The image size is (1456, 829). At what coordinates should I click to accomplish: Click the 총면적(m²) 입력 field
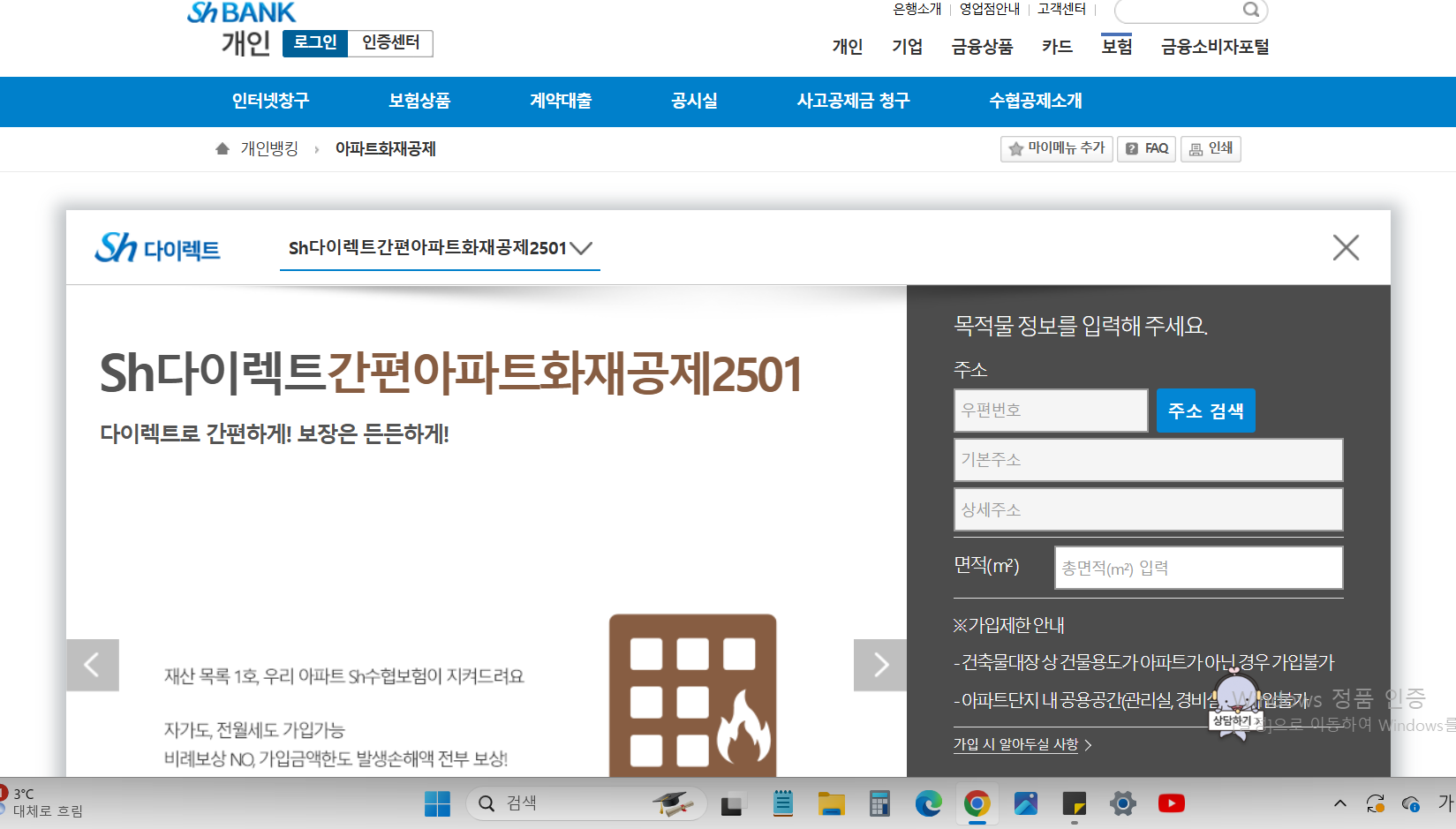1198,568
